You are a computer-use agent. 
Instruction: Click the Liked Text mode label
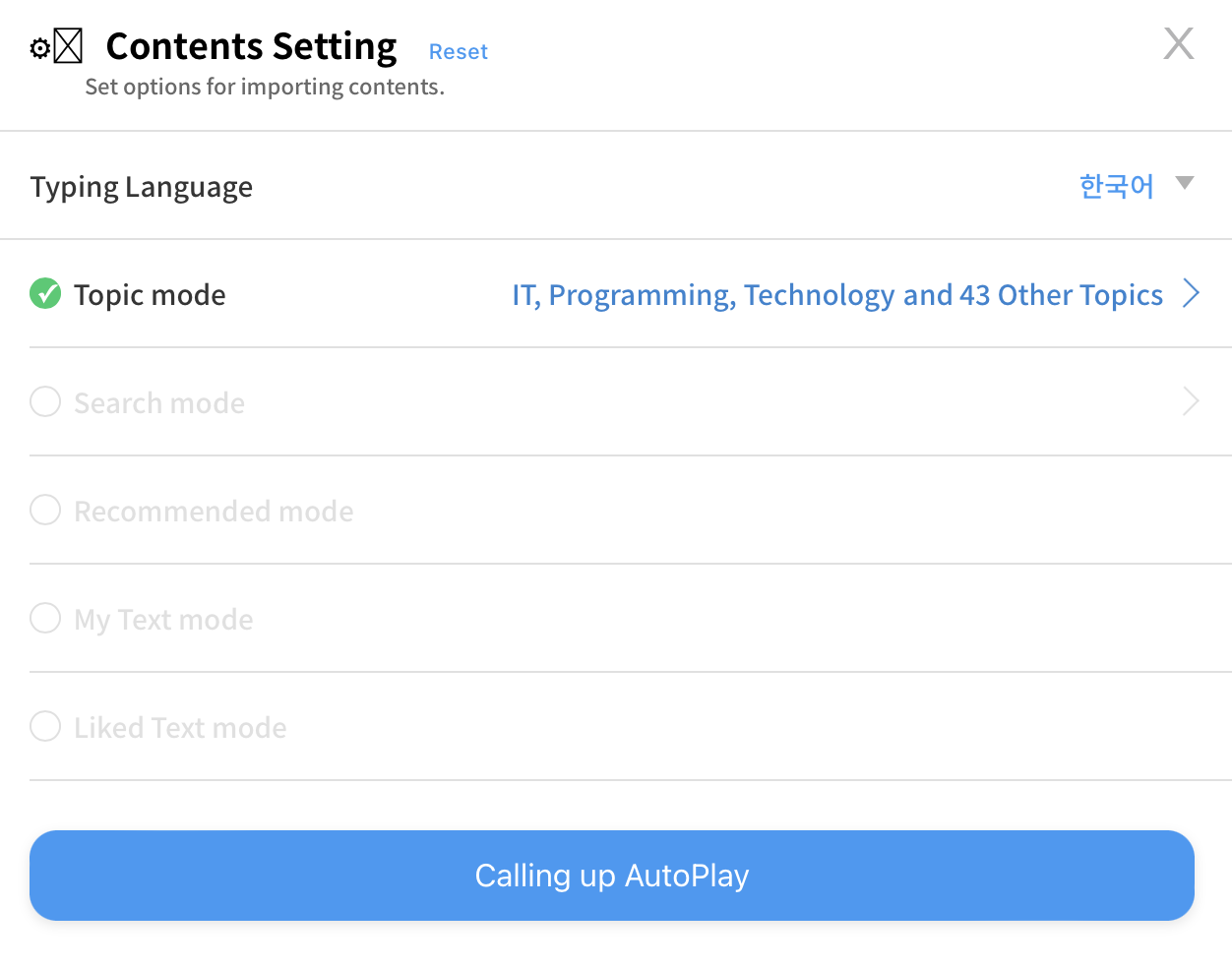180,727
